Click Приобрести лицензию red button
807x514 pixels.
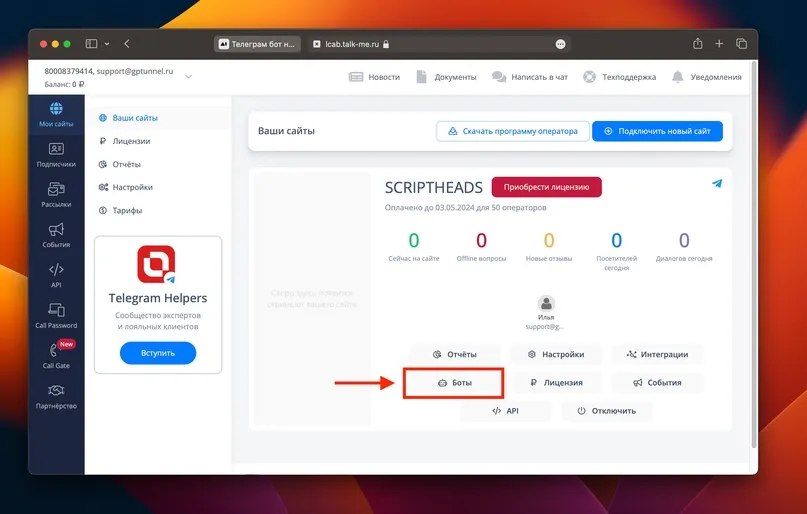click(x=547, y=187)
